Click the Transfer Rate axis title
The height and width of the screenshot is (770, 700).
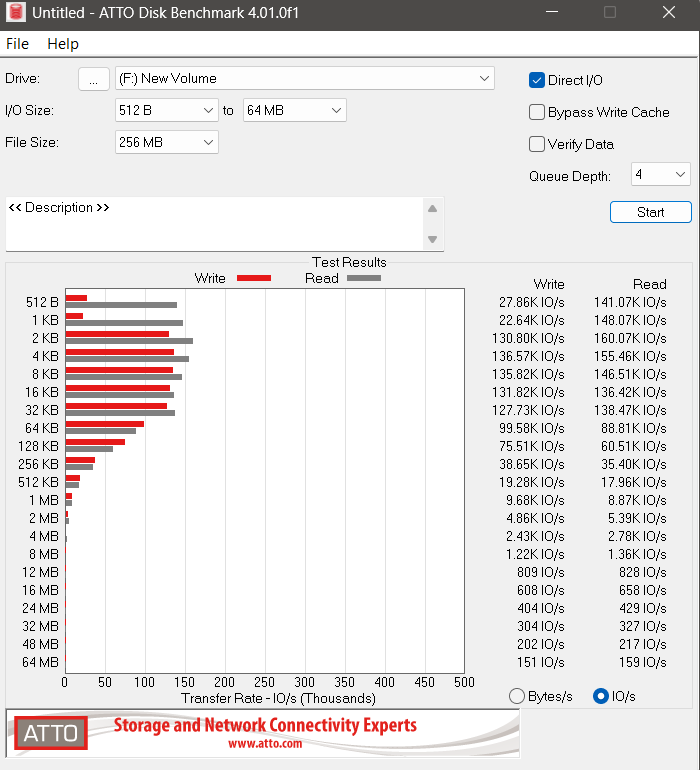point(278,698)
